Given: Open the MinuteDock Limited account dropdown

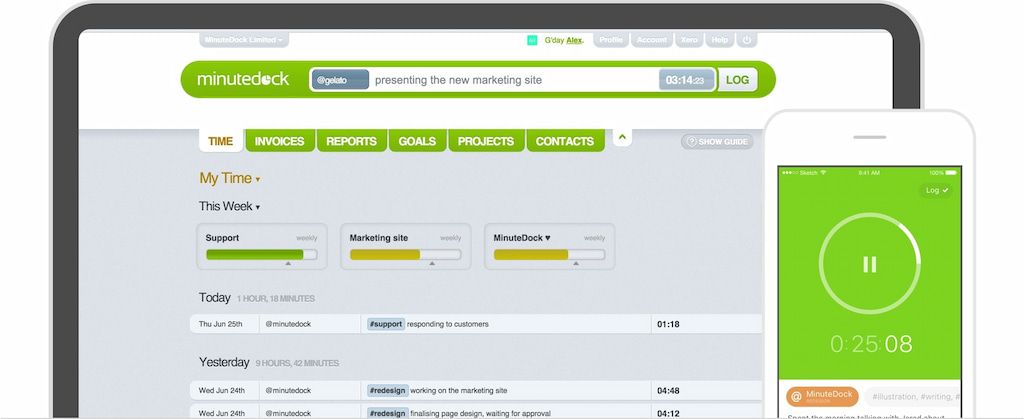Looking at the screenshot, I should click(x=244, y=40).
